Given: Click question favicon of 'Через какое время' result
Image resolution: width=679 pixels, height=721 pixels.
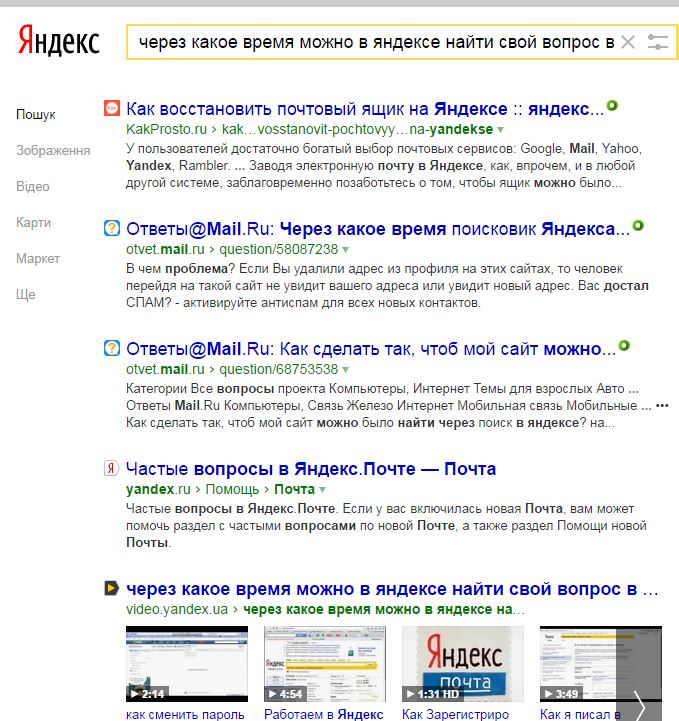Looking at the screenshot, I should 112,228.
